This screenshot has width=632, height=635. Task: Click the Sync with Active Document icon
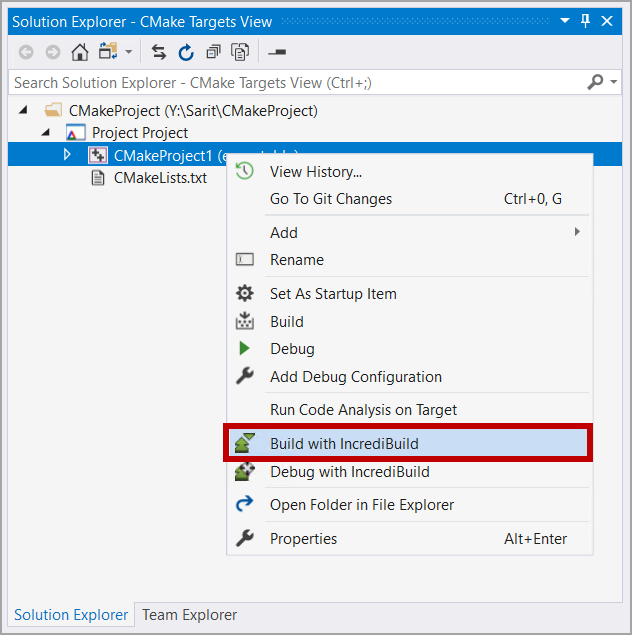pyautogui.click(x=159, y=53)
